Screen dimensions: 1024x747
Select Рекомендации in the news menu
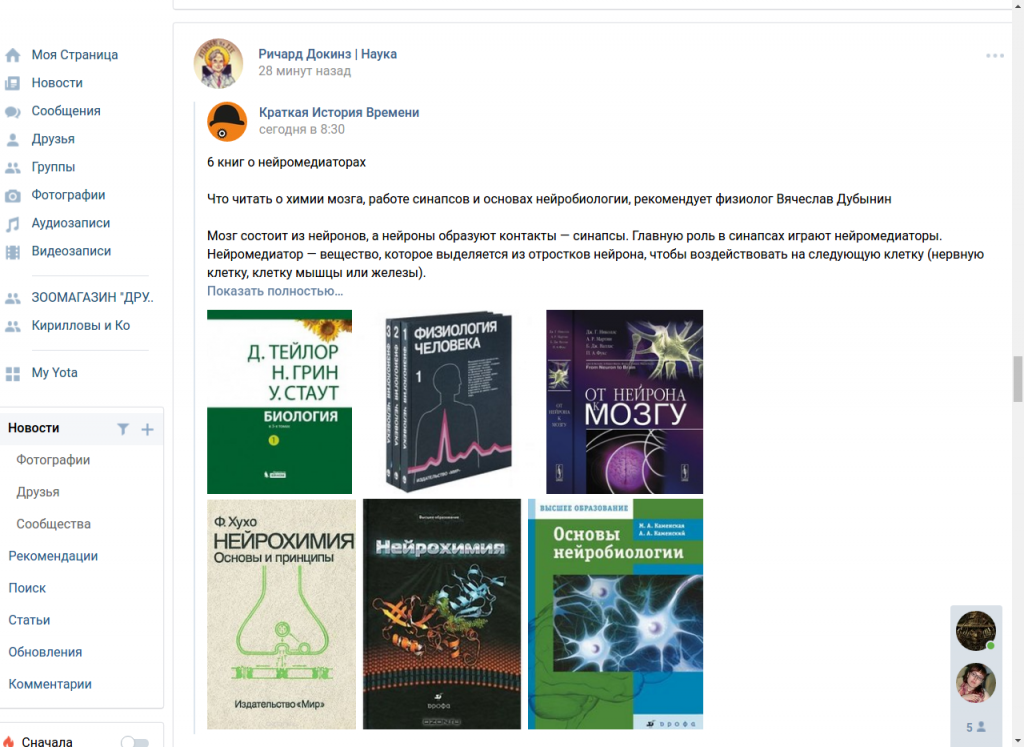coord(53,556)
